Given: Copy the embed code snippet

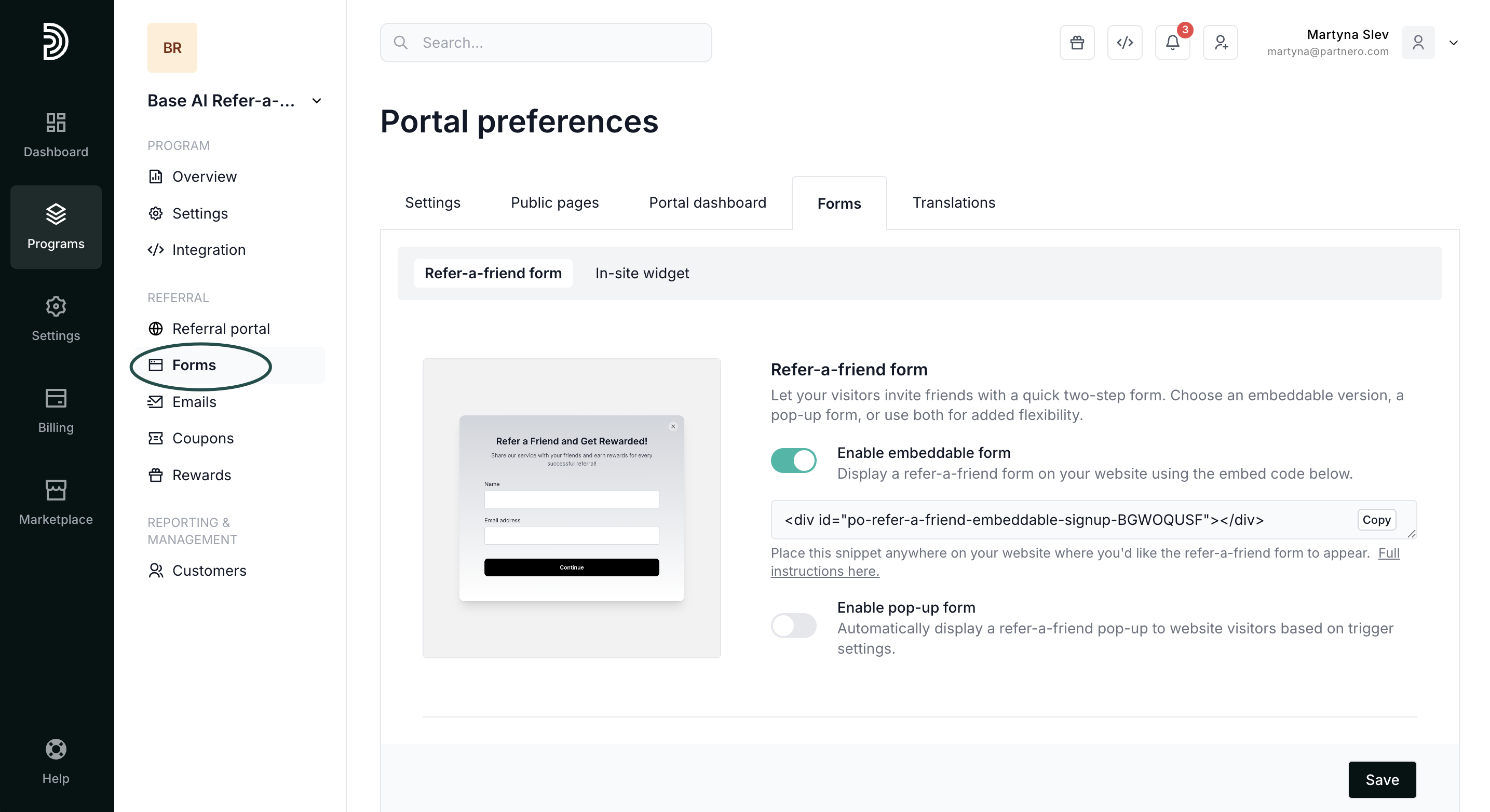Looking at the screenshot, I should point(1376,519).
